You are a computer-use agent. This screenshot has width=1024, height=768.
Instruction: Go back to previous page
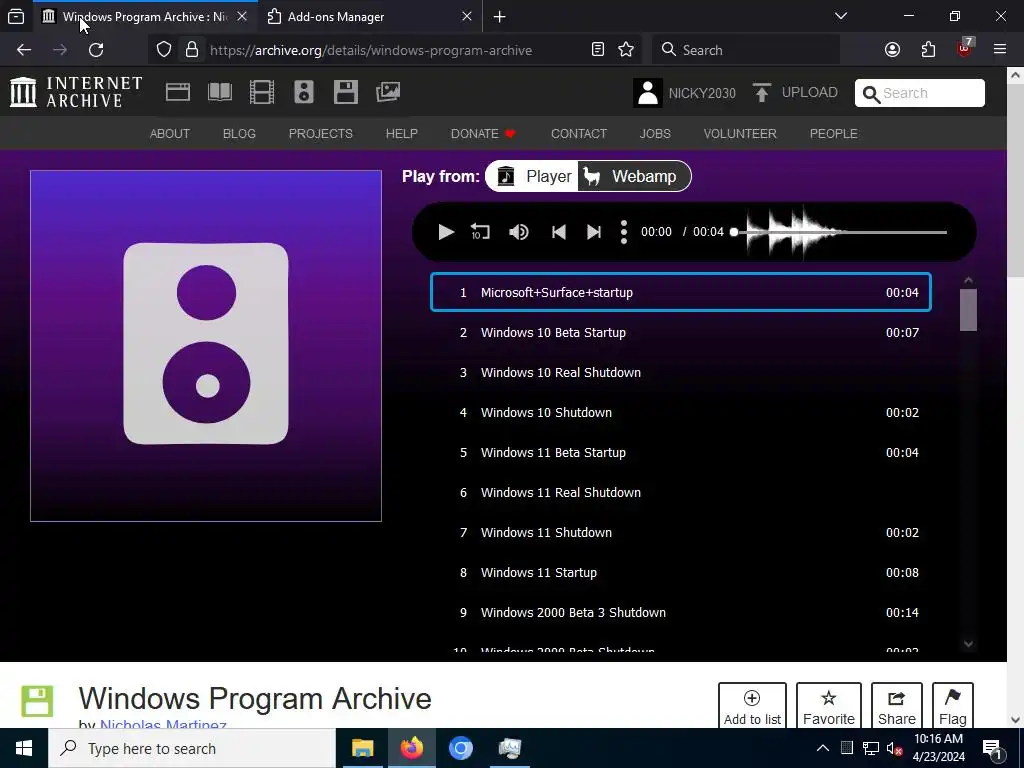(x=24, y=50)
